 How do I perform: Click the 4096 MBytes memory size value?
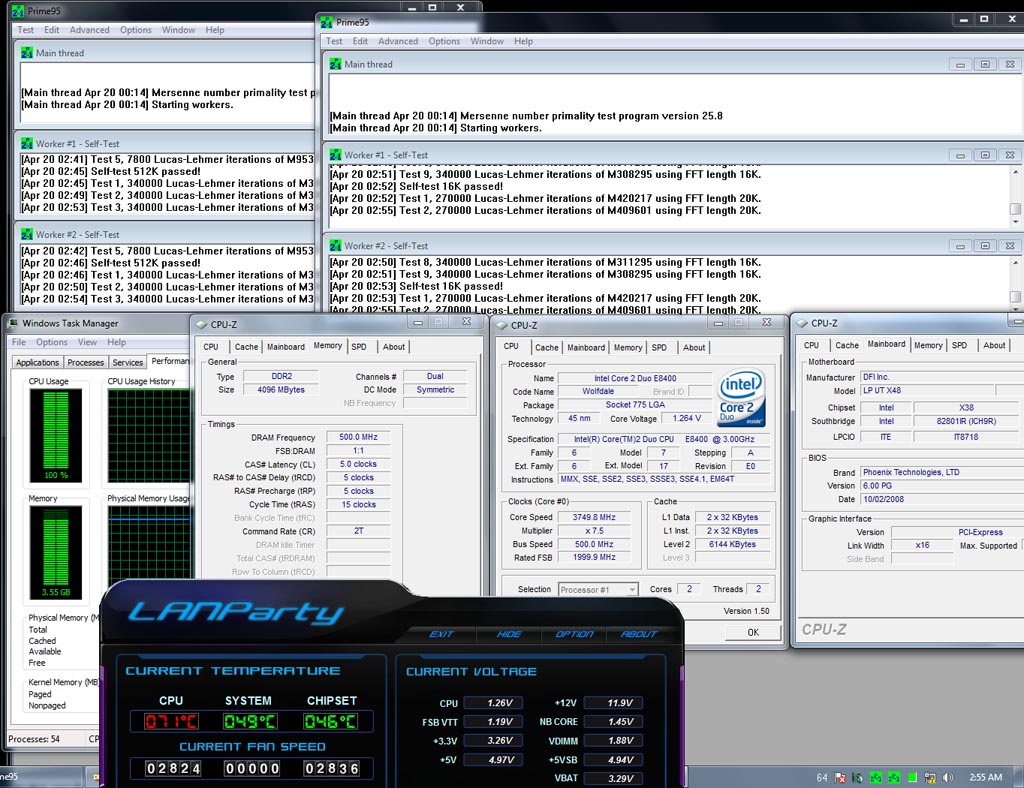[x=281, y=390]
